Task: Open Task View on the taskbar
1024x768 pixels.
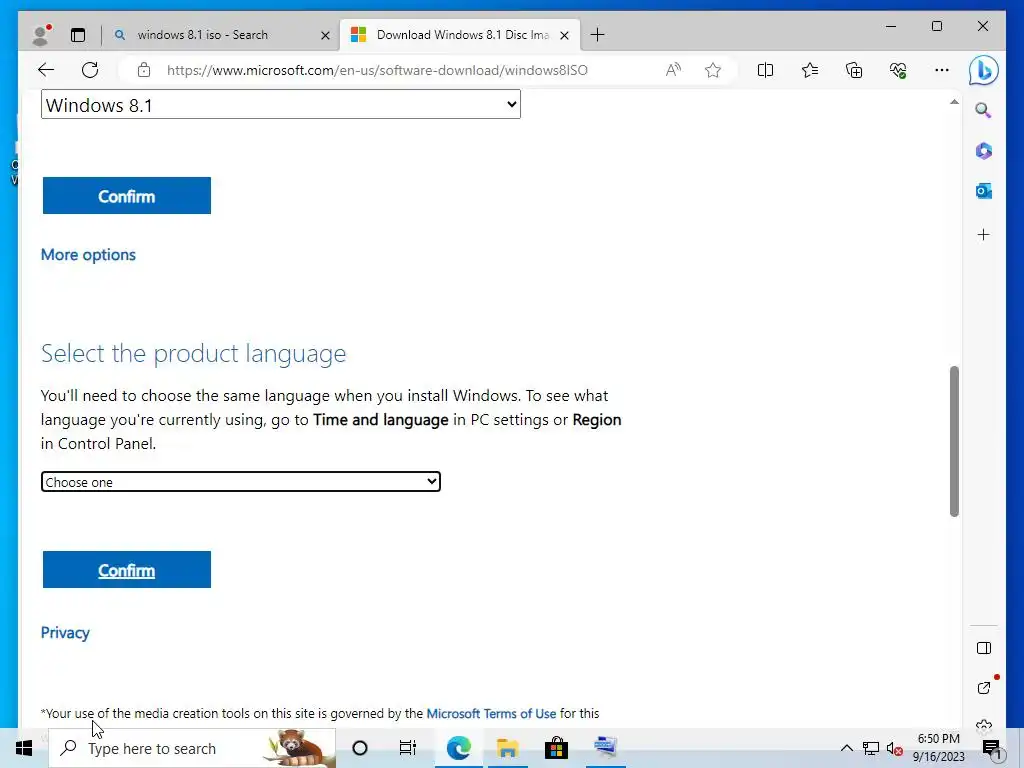Action: click(x=408, y=748)
